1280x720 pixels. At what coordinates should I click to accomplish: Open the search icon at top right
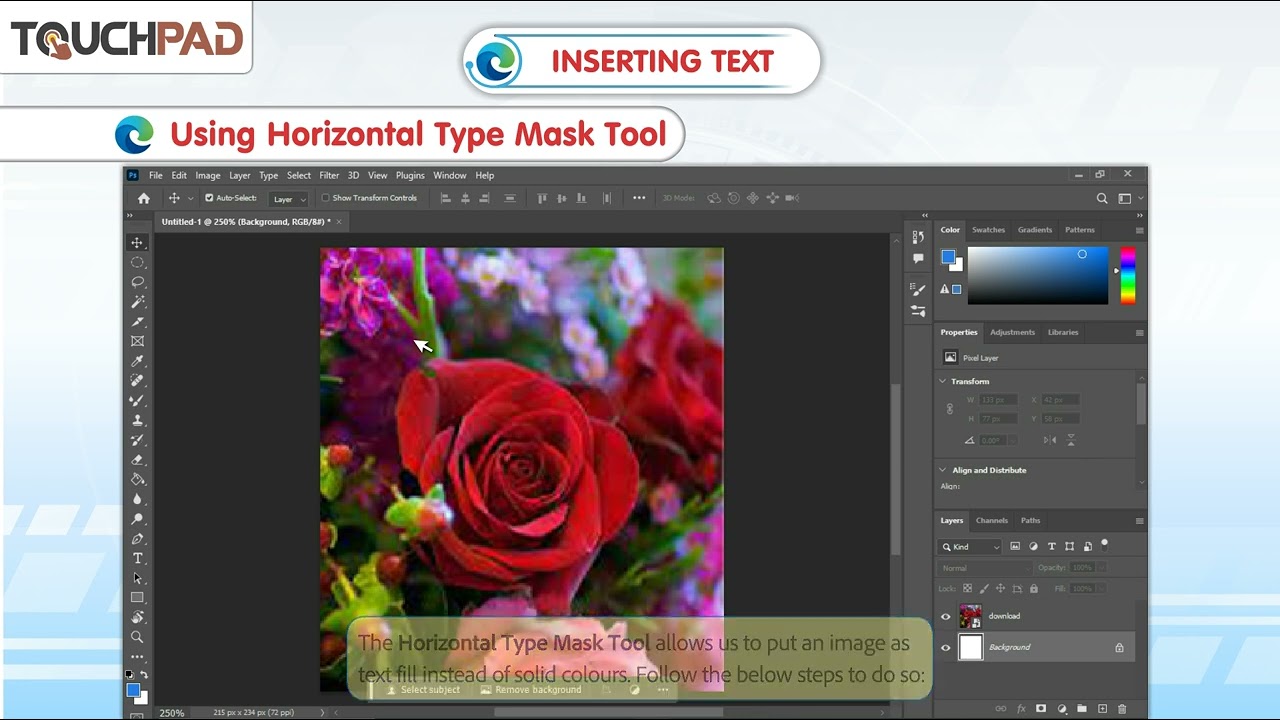(1102, 198)
